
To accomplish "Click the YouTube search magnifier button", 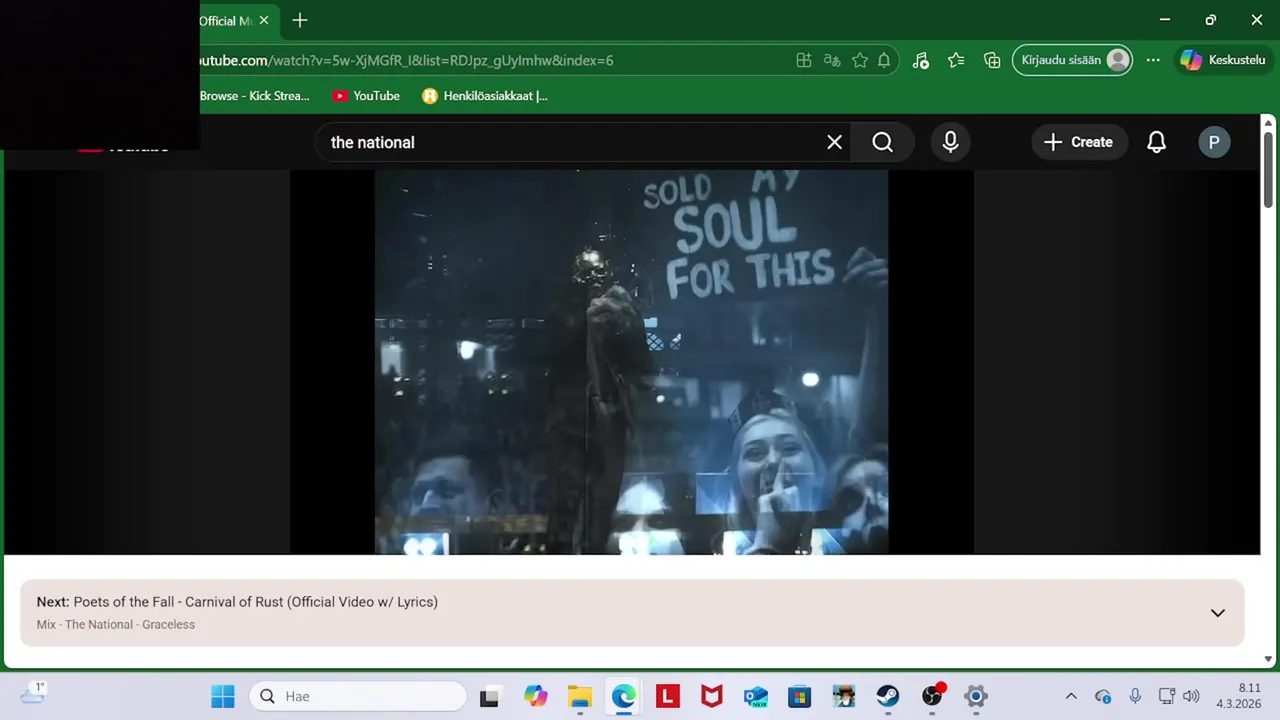I will [x=882, y=142].
